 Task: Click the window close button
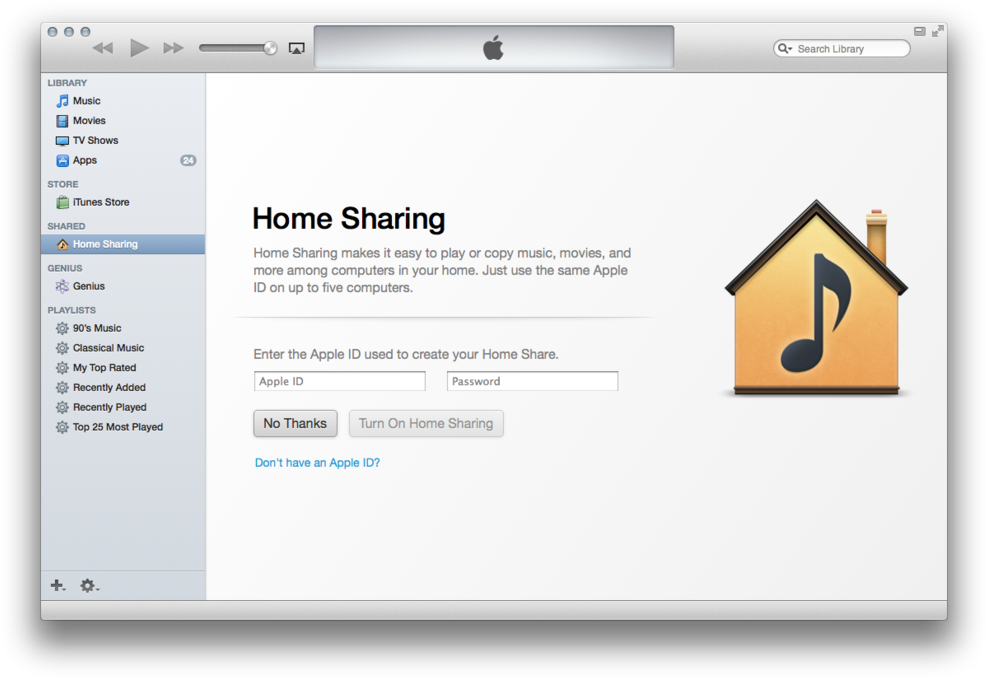[52, 31]
